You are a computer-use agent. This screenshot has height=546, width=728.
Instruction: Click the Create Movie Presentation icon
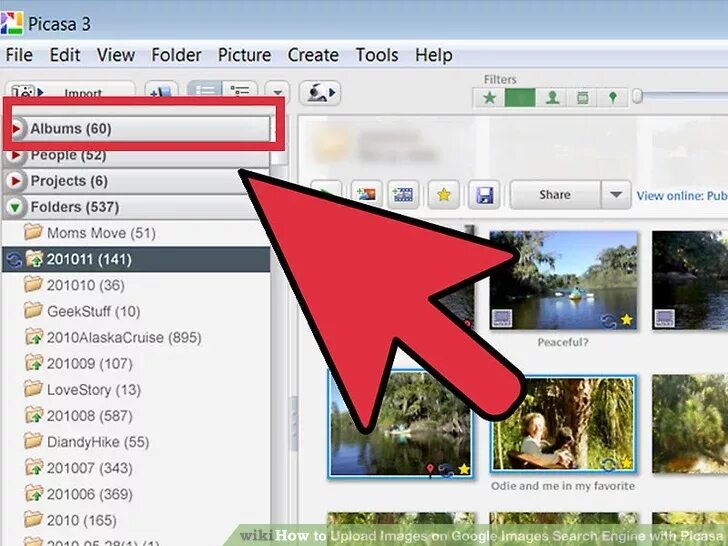[x=403, y=195]
